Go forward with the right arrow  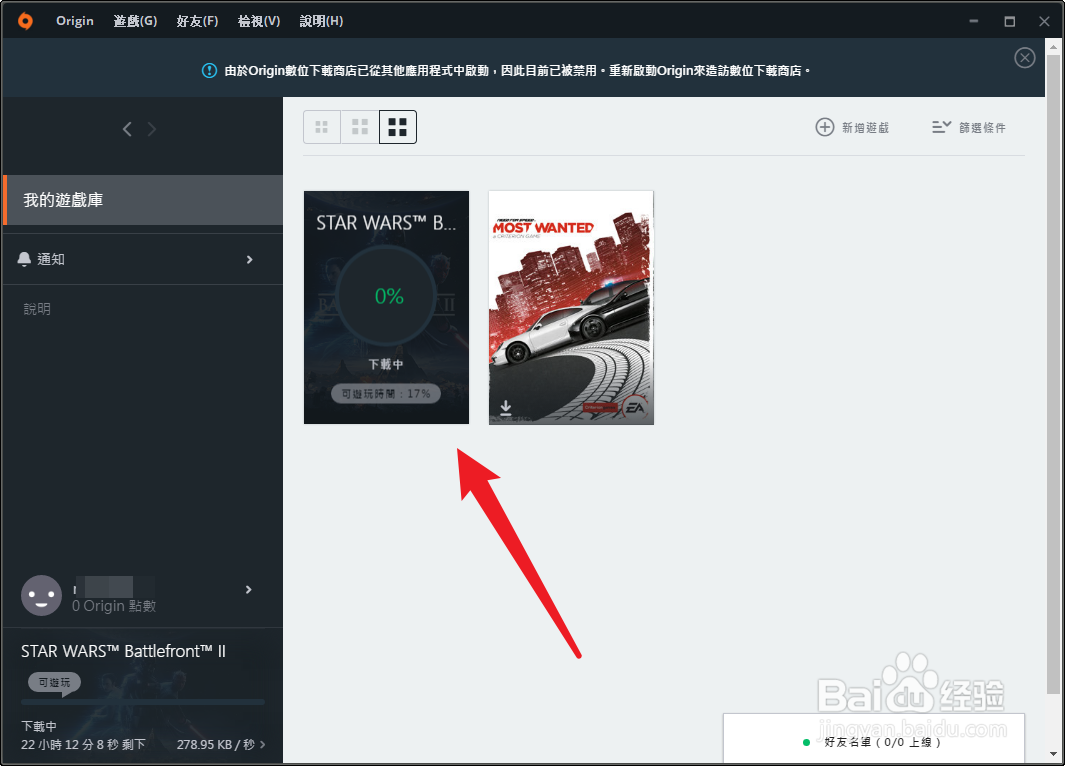[x=151, y=129]
